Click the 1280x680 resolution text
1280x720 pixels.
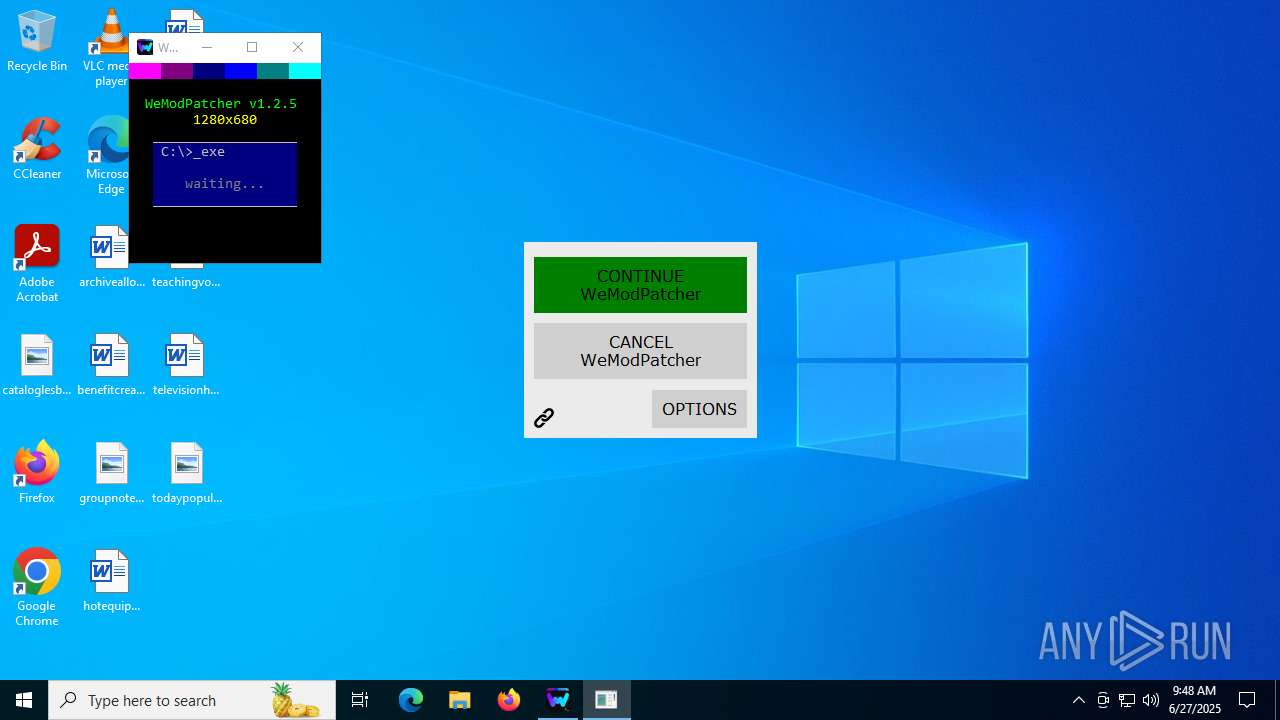[225, 119]
